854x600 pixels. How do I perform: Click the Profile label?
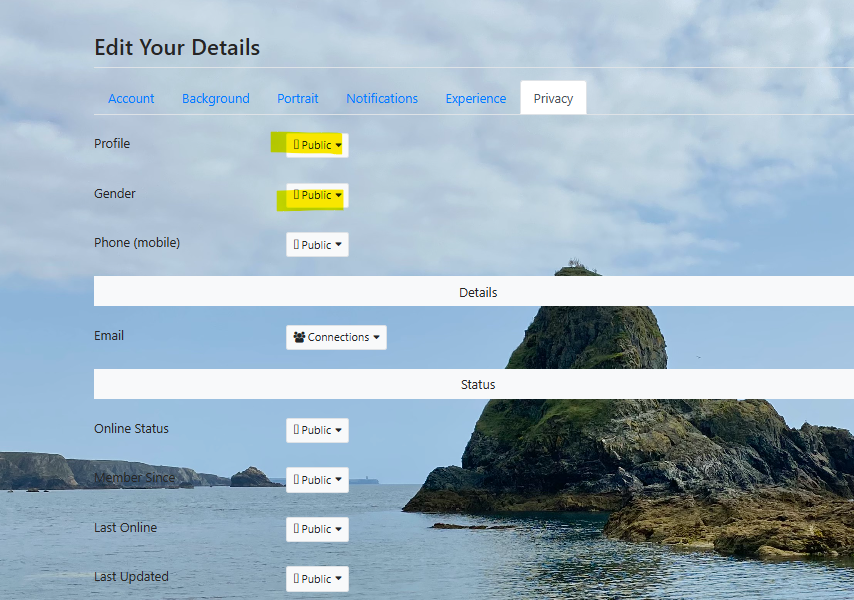tap(112, 143)
